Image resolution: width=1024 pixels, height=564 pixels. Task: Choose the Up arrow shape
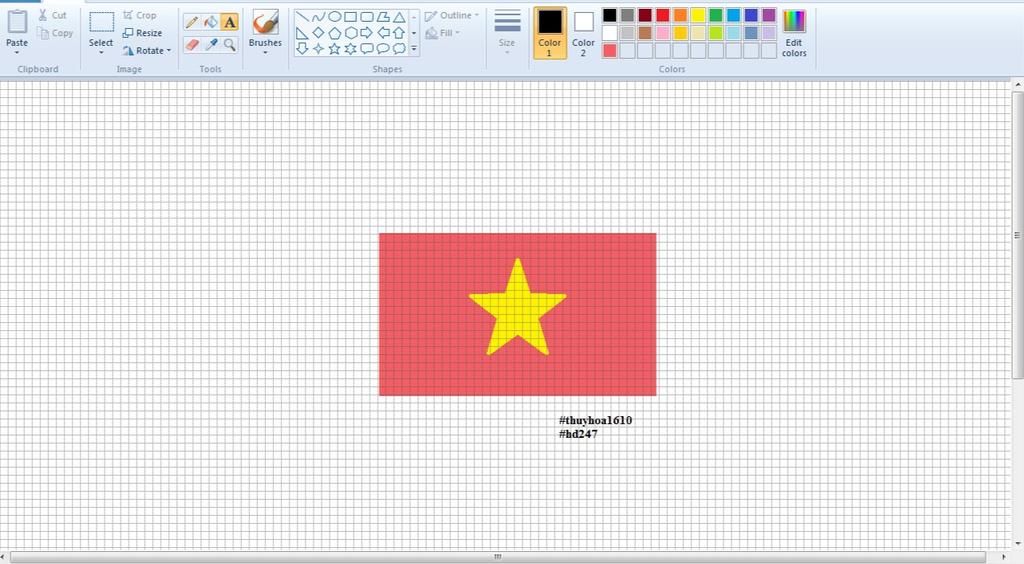tap(398, 33)
